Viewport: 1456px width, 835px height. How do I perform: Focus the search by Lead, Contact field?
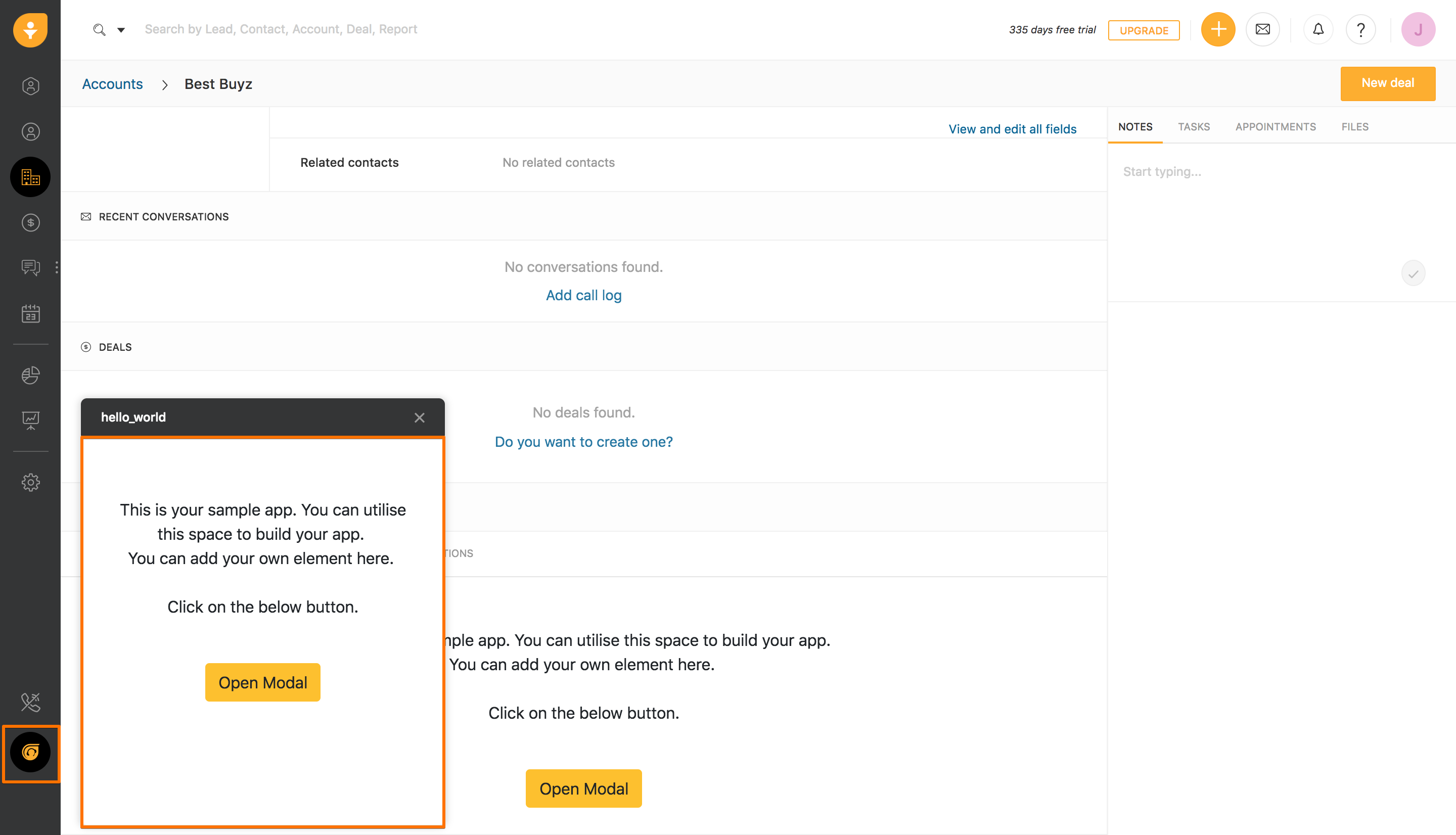click(x=281, y=29)
